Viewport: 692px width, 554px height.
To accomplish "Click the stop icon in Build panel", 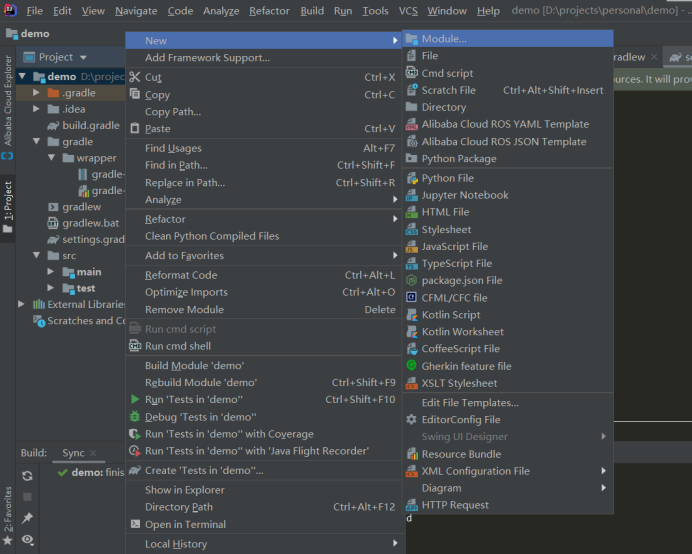I will [27, 497].
